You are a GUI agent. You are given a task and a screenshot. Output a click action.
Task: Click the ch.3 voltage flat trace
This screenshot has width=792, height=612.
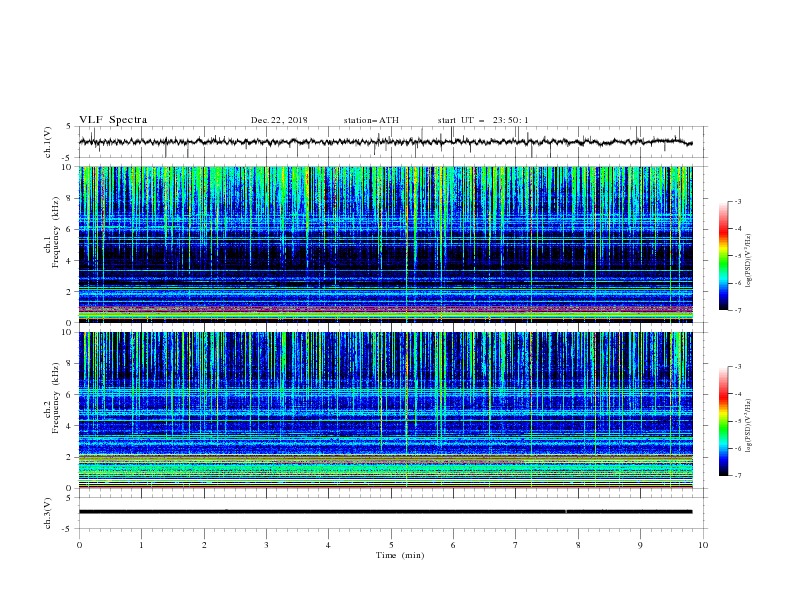click(x=385, y=512)
